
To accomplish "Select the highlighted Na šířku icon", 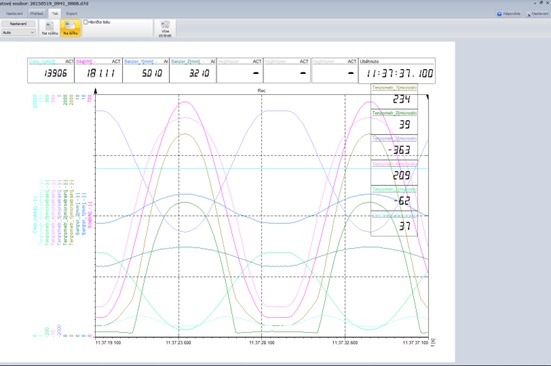I will [x=70, y=28].
